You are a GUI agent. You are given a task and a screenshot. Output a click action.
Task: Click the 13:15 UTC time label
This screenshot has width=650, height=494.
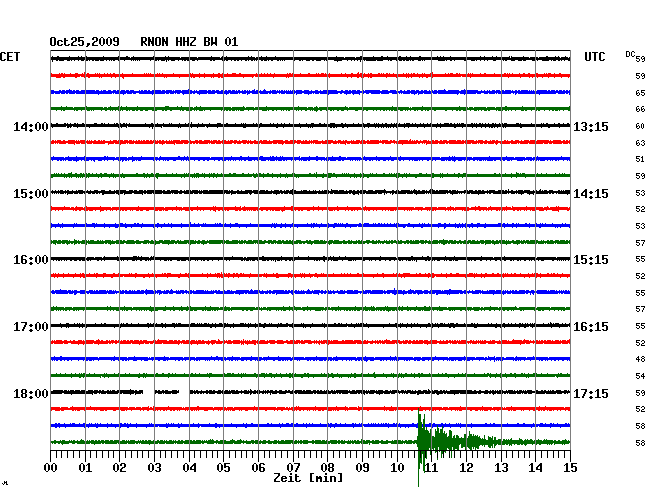point(591,126)
